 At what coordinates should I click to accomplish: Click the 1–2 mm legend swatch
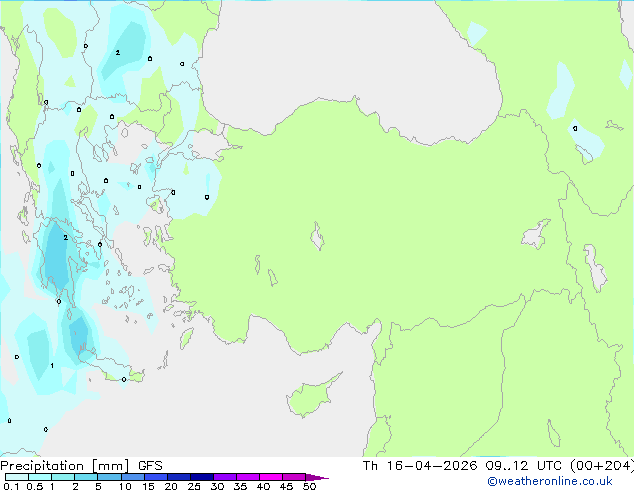[63, 477]
